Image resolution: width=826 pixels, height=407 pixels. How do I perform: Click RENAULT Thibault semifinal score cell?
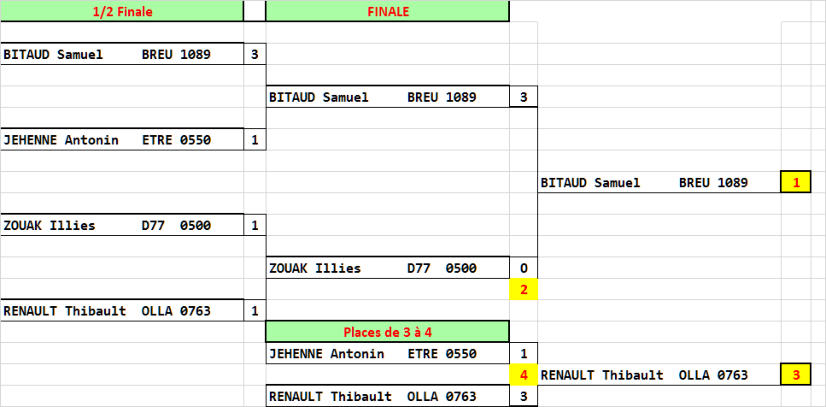click(x=255, y=311)
